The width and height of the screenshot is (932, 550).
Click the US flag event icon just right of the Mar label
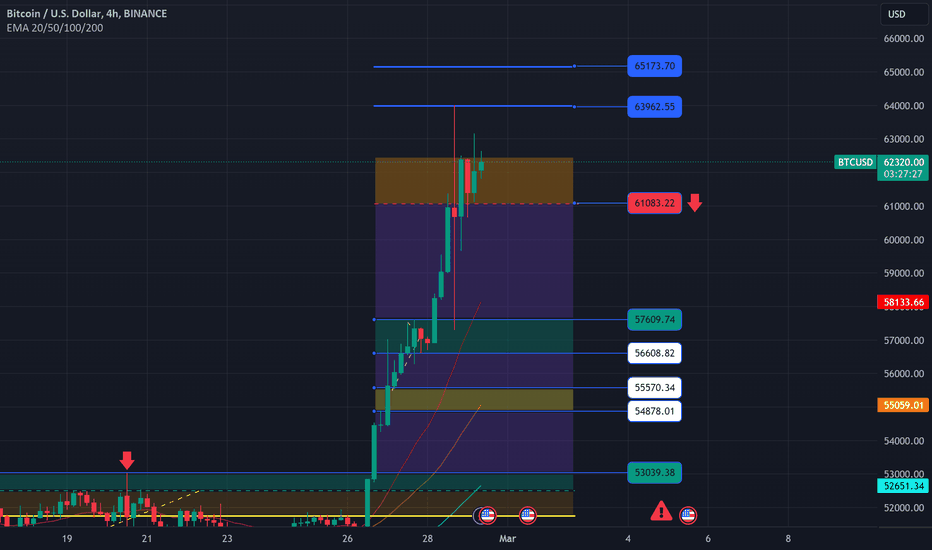point(527,515)
